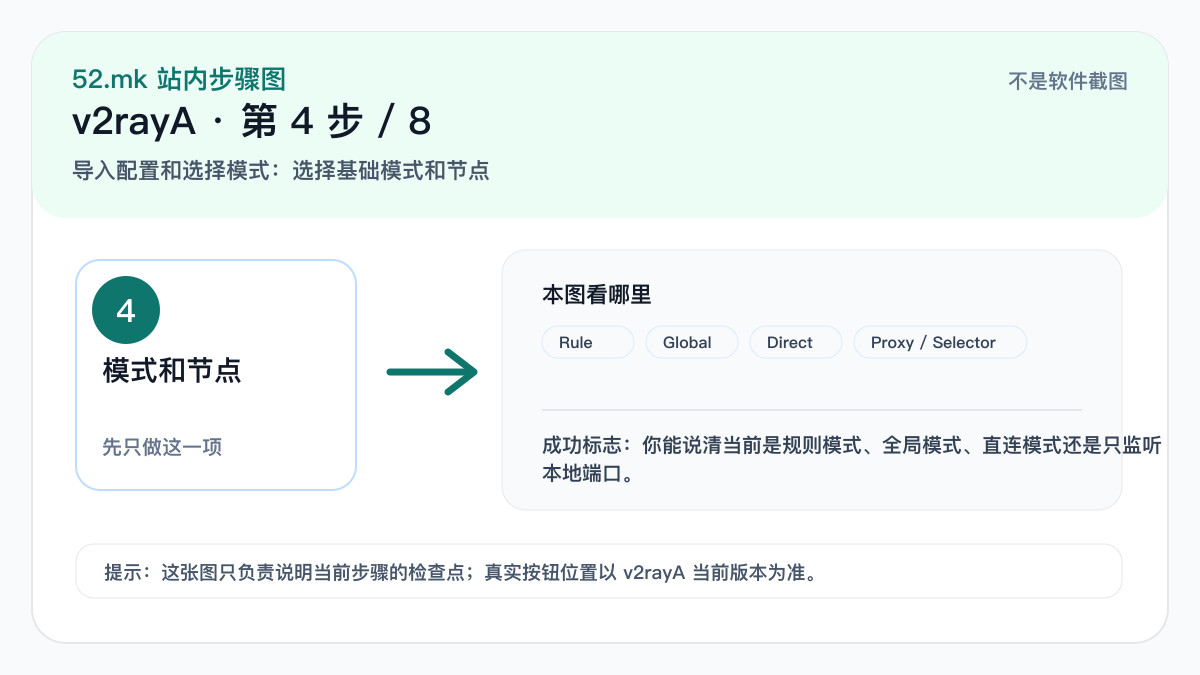Click the 导入配置和选择模式 subtitle
This screenshot has height=675, width=1200.
(x=281, y=170)
